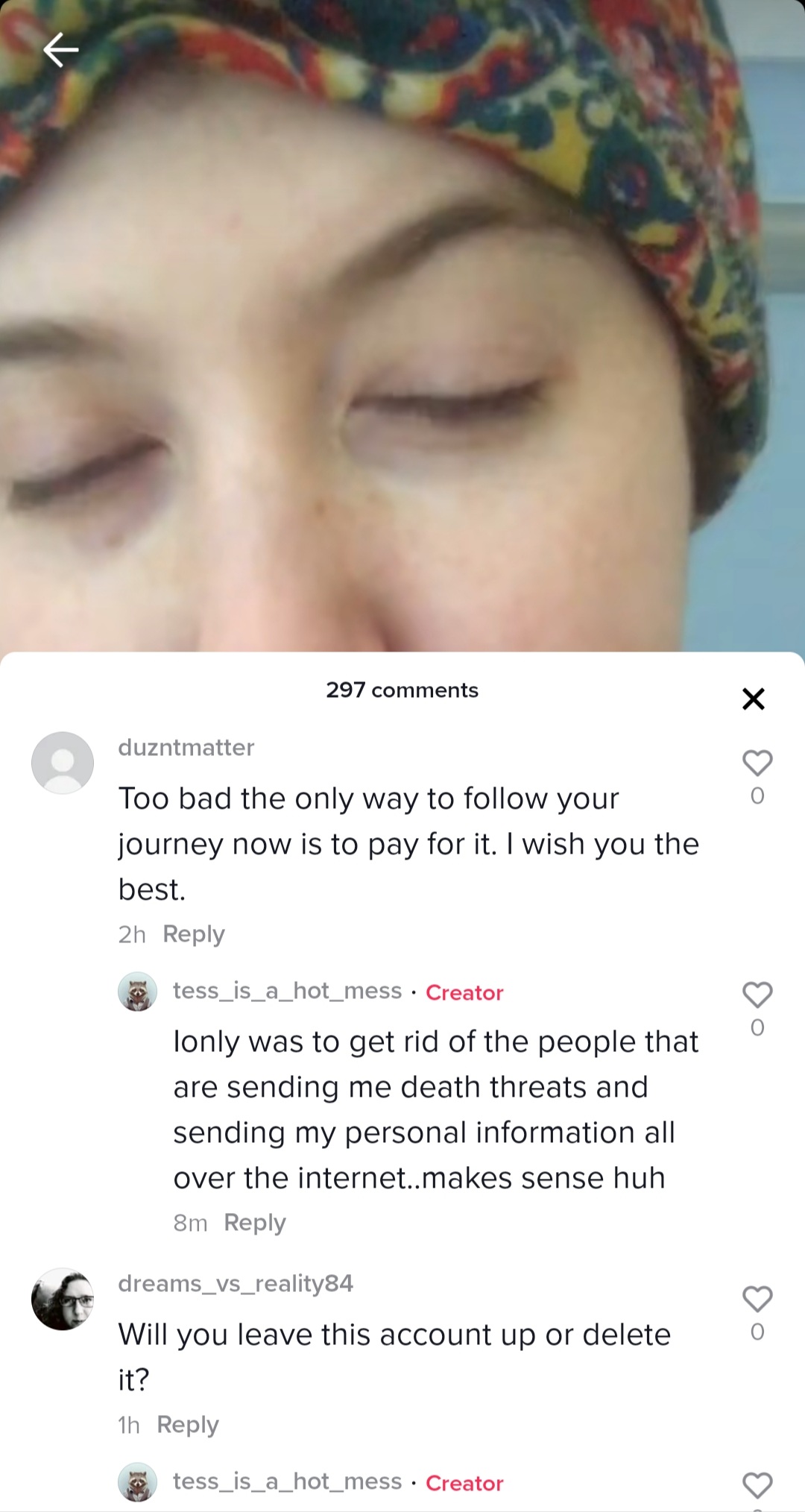Open duzntmatter's gray profile avatar

pyautogui.click(x=63, y=763)
